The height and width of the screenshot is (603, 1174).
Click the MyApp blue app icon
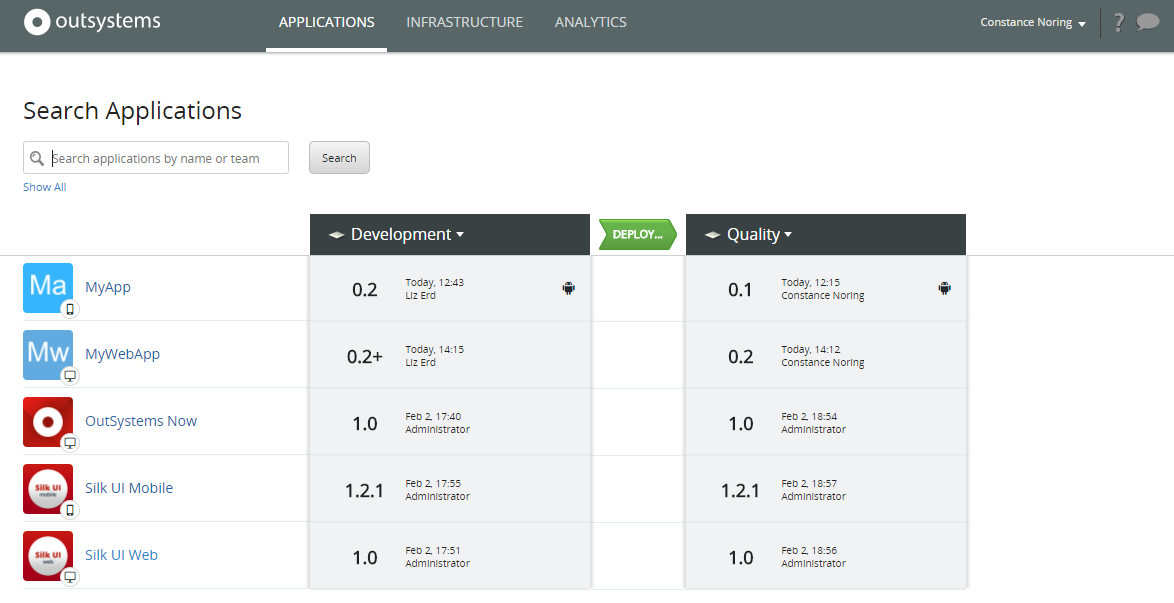[x=48, y=287]
